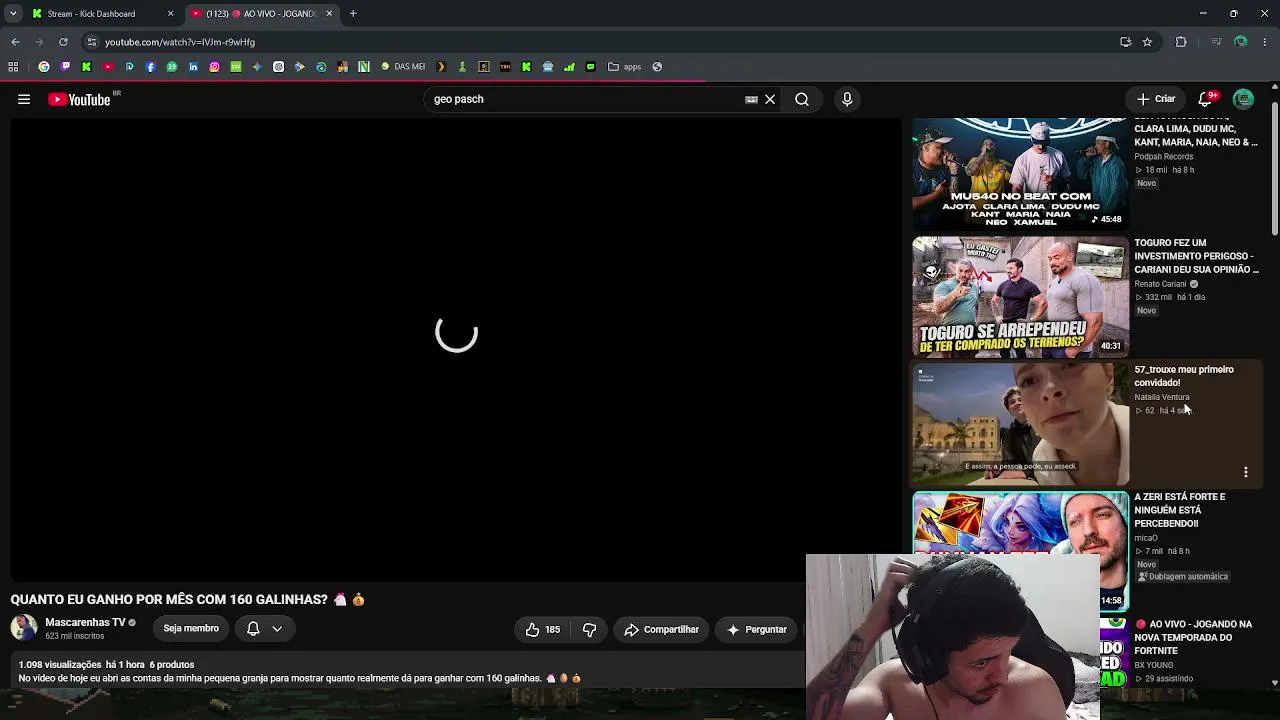Viewport: 1280px width, 720px height.
Task: Install app using address bar icon
Action: (1125, 42)
